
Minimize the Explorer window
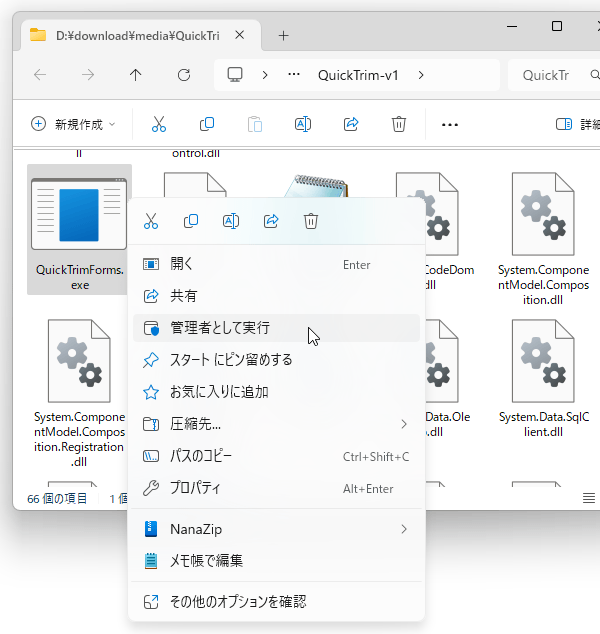512,26
